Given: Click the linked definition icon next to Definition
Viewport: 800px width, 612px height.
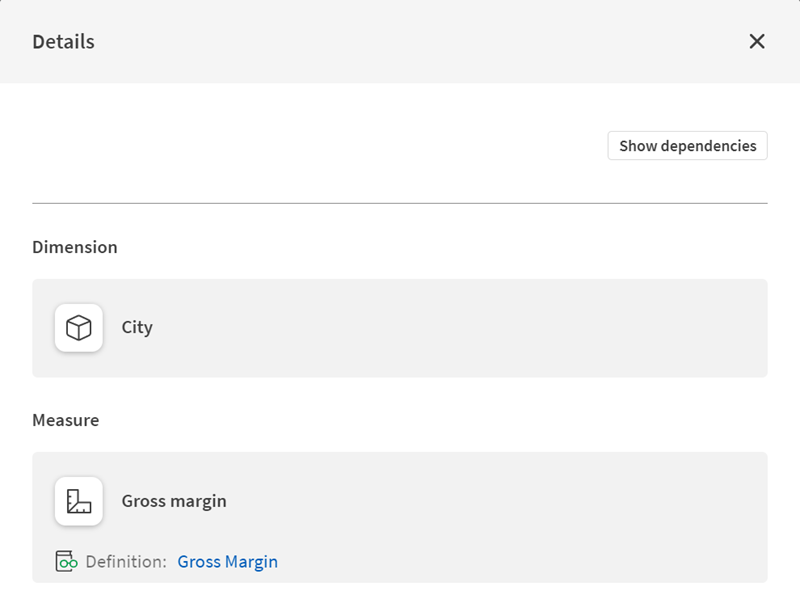Looking at the screenshot, I should pos(66,561).
